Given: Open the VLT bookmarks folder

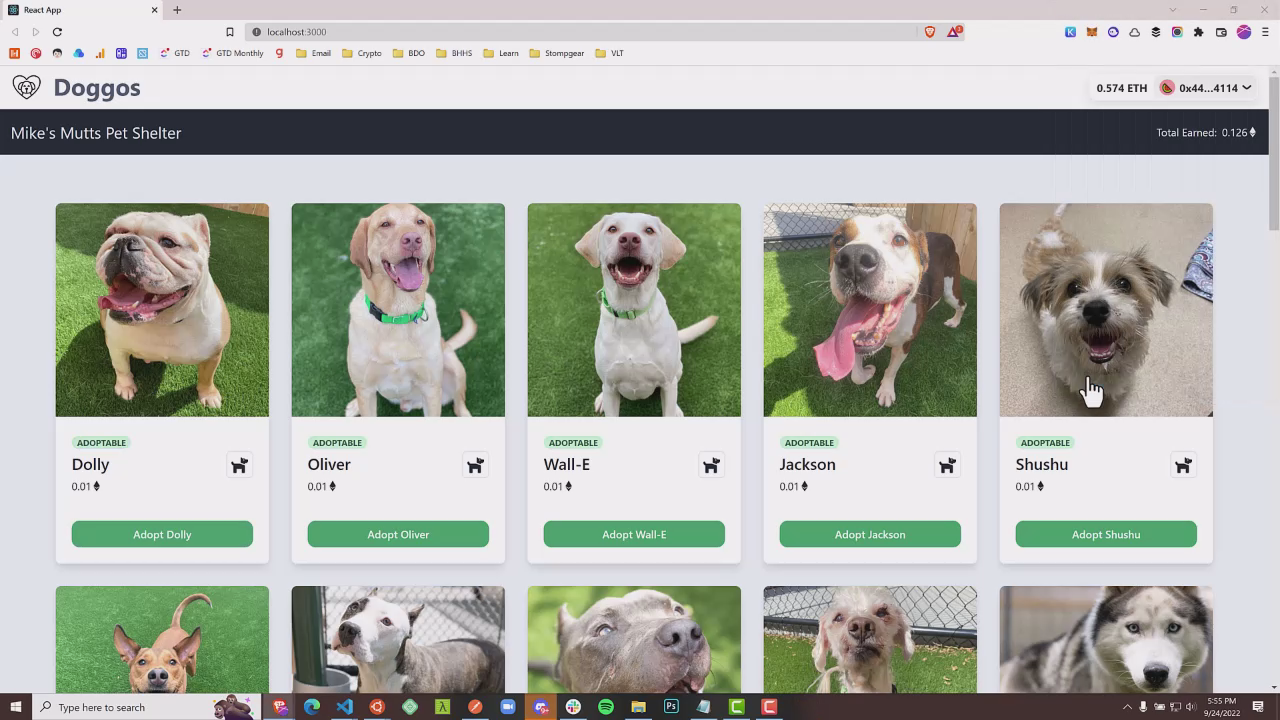Looking at the screenshot, I should pyautogui.click(x=609, y=53).
